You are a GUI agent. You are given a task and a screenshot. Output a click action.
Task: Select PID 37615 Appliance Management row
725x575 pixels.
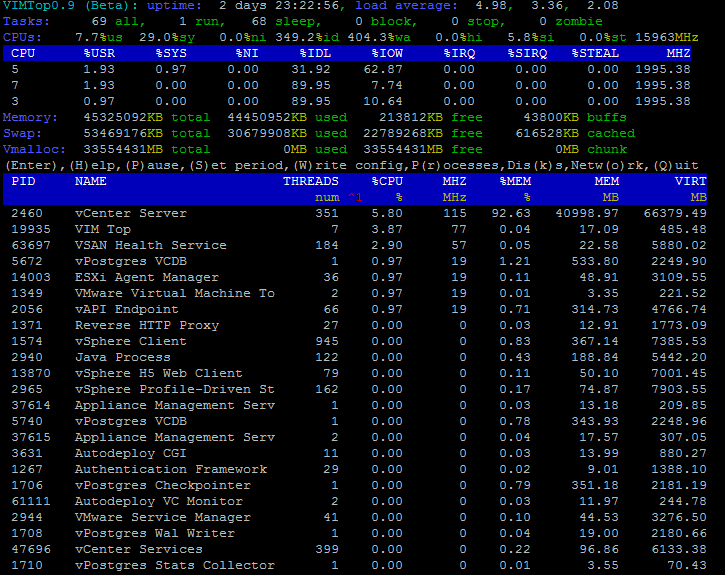(31, 437)
